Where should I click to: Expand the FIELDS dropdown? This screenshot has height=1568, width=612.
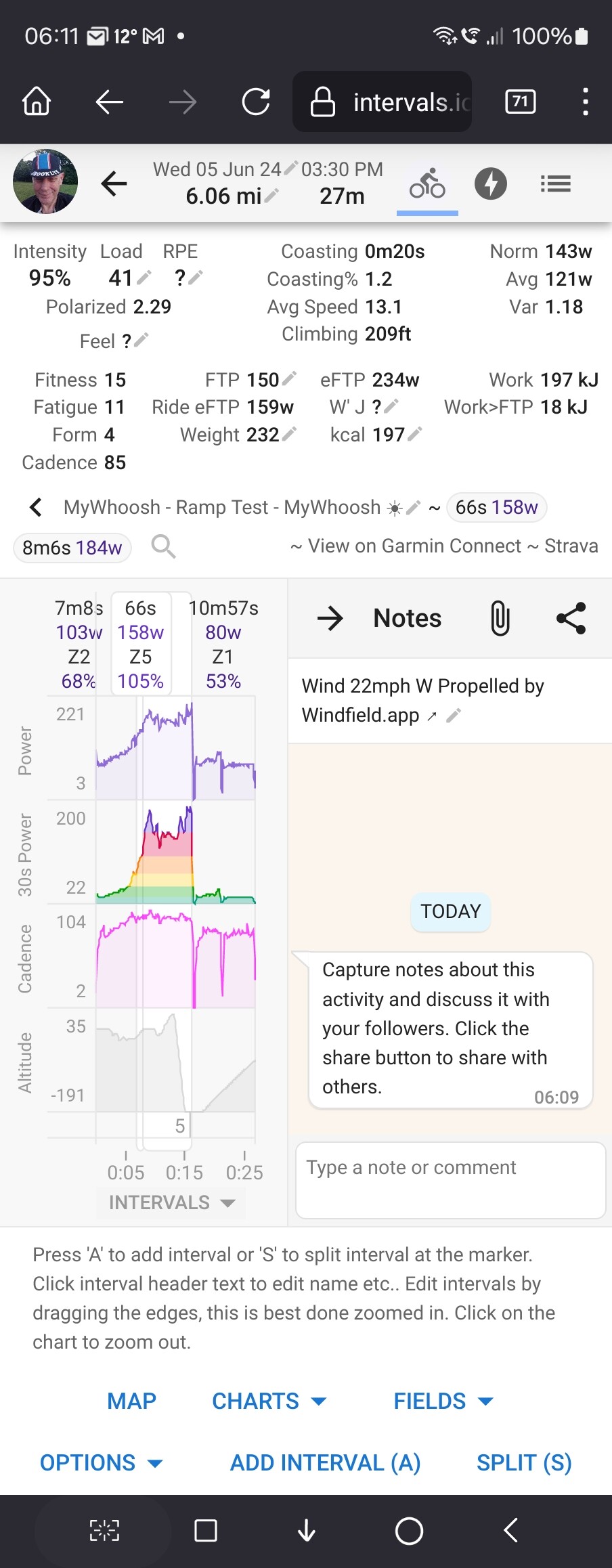[x=443, y=1401]
